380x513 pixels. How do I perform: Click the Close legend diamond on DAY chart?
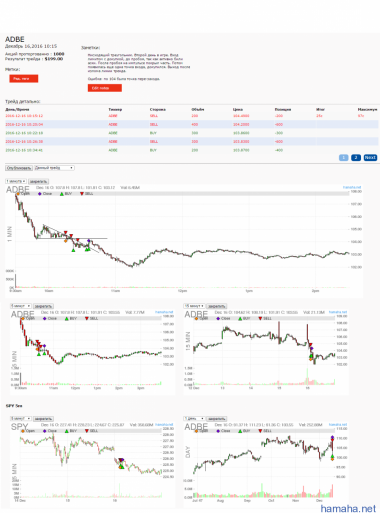218,431
